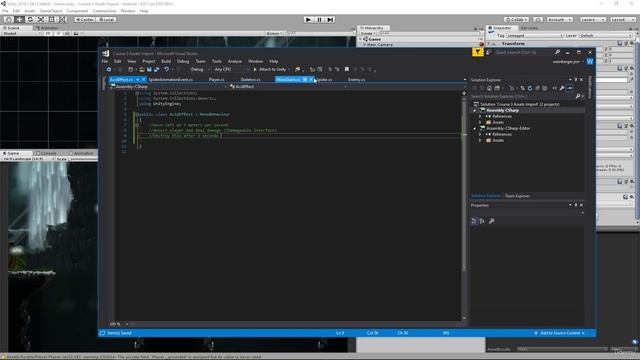
Task: Pause the Unity game
Action: click(320, 19)
